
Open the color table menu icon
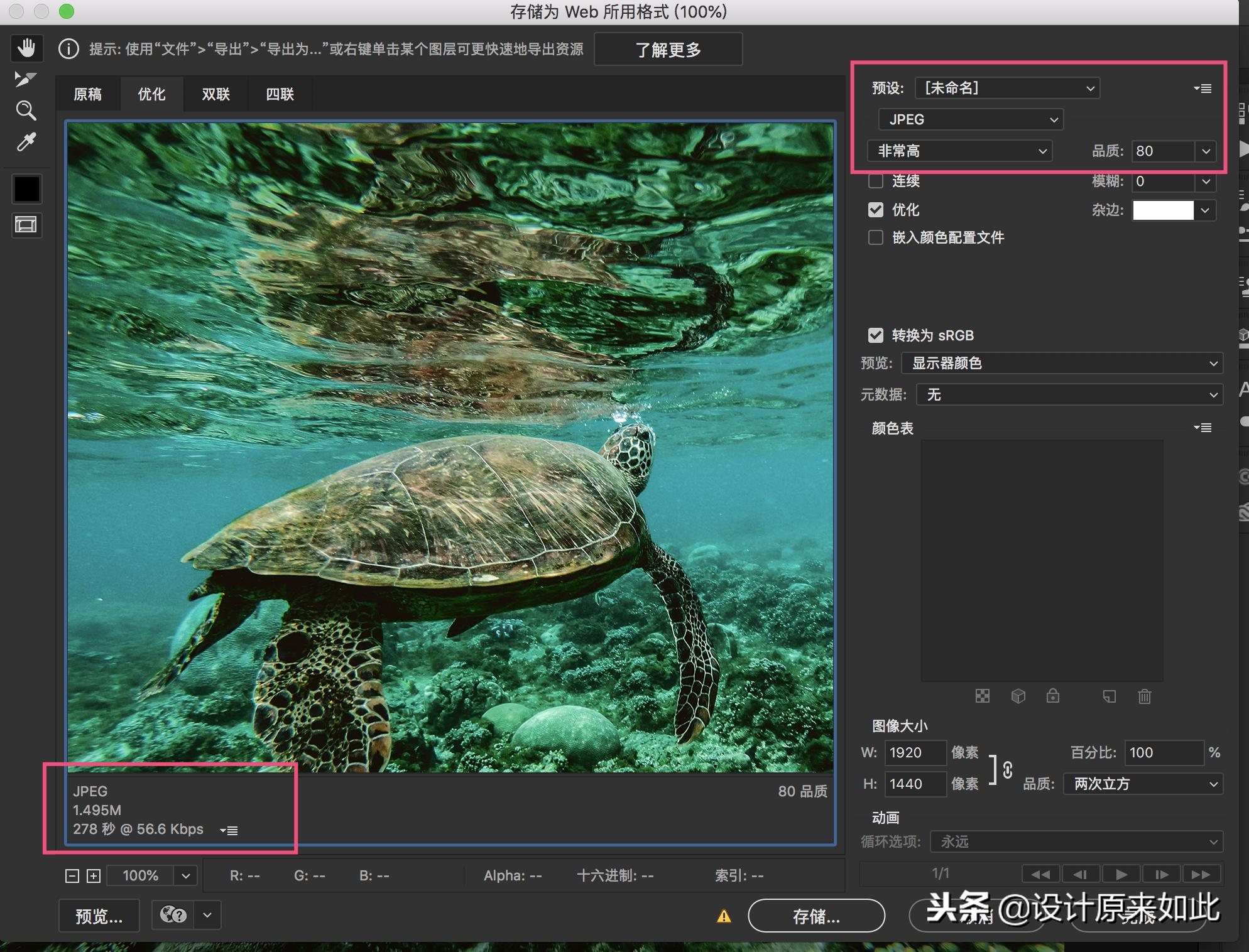tap(1203, 428)
